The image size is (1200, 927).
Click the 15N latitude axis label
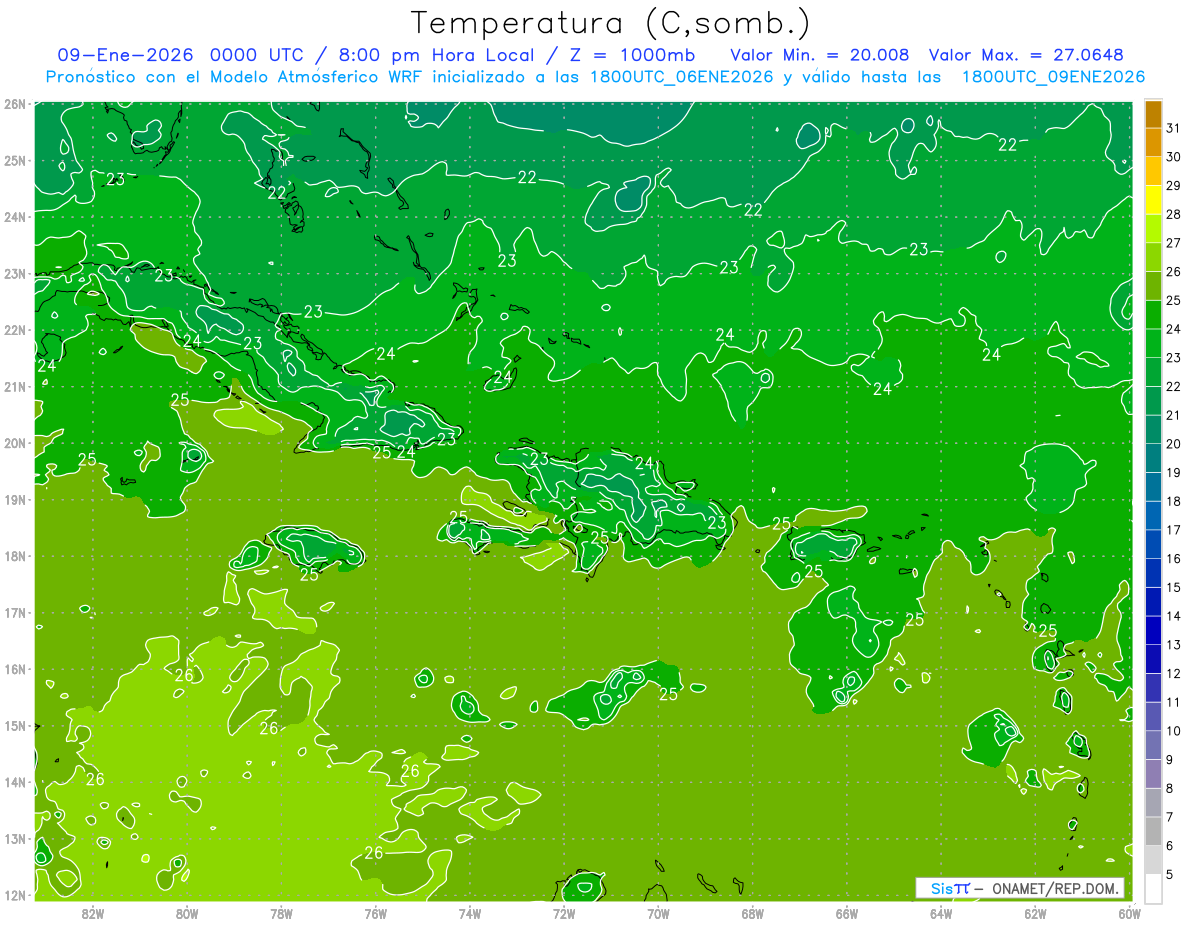14,725
